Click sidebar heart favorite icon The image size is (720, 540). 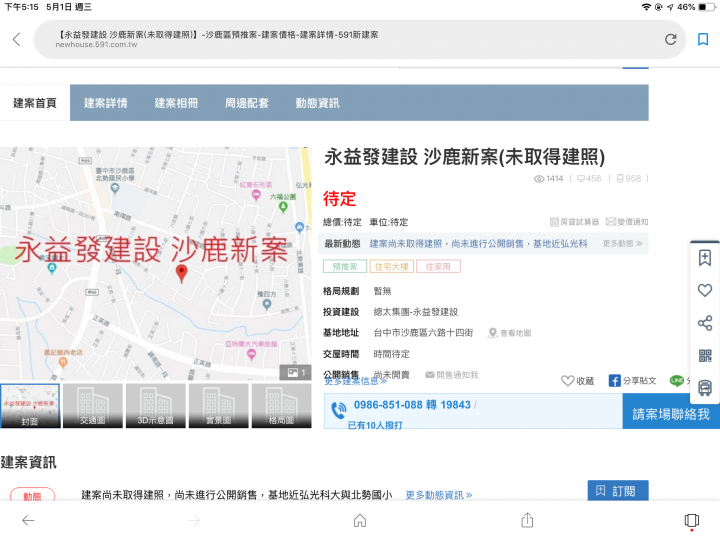click(x=705, y=290)
